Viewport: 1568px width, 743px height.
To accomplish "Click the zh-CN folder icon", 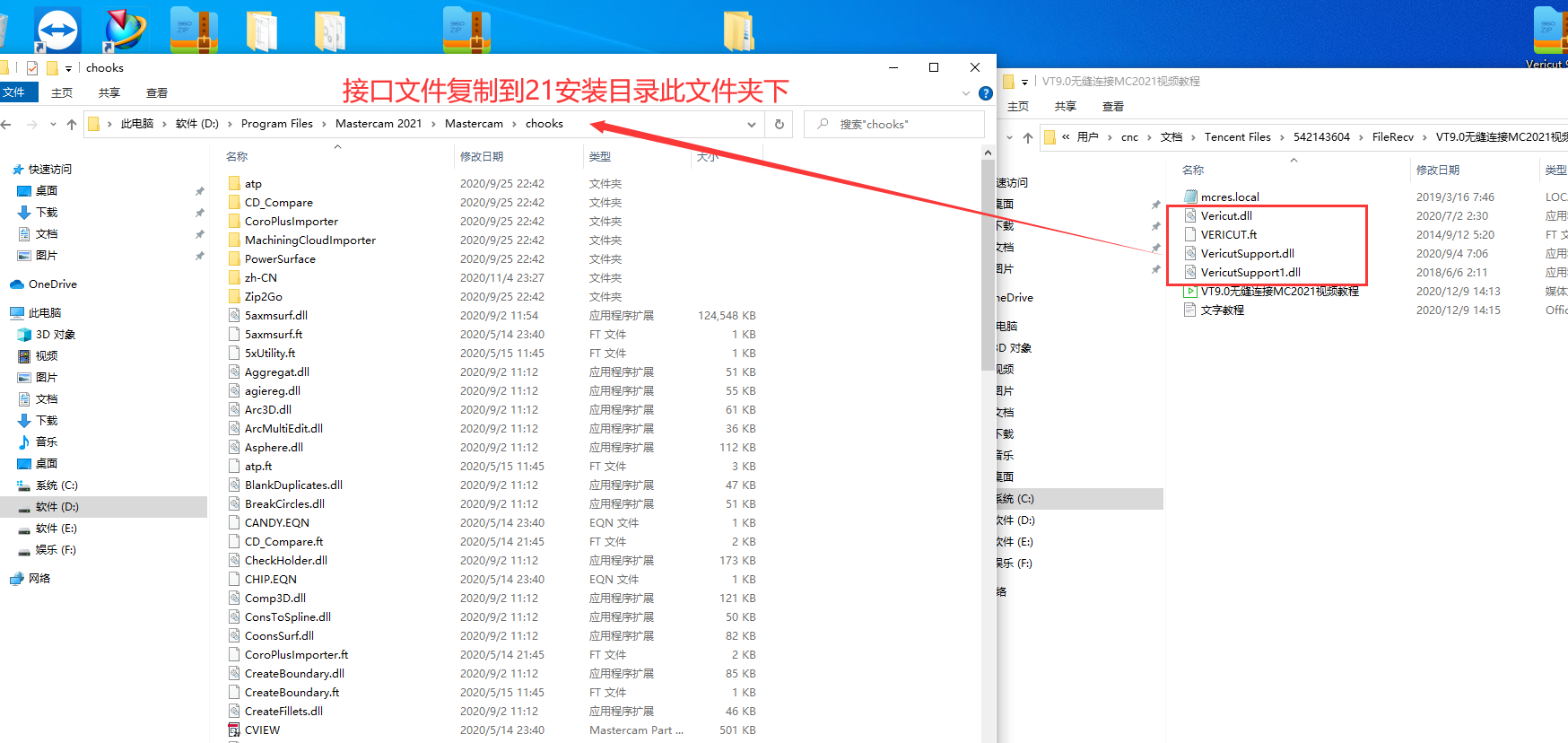I will point(235,277).
